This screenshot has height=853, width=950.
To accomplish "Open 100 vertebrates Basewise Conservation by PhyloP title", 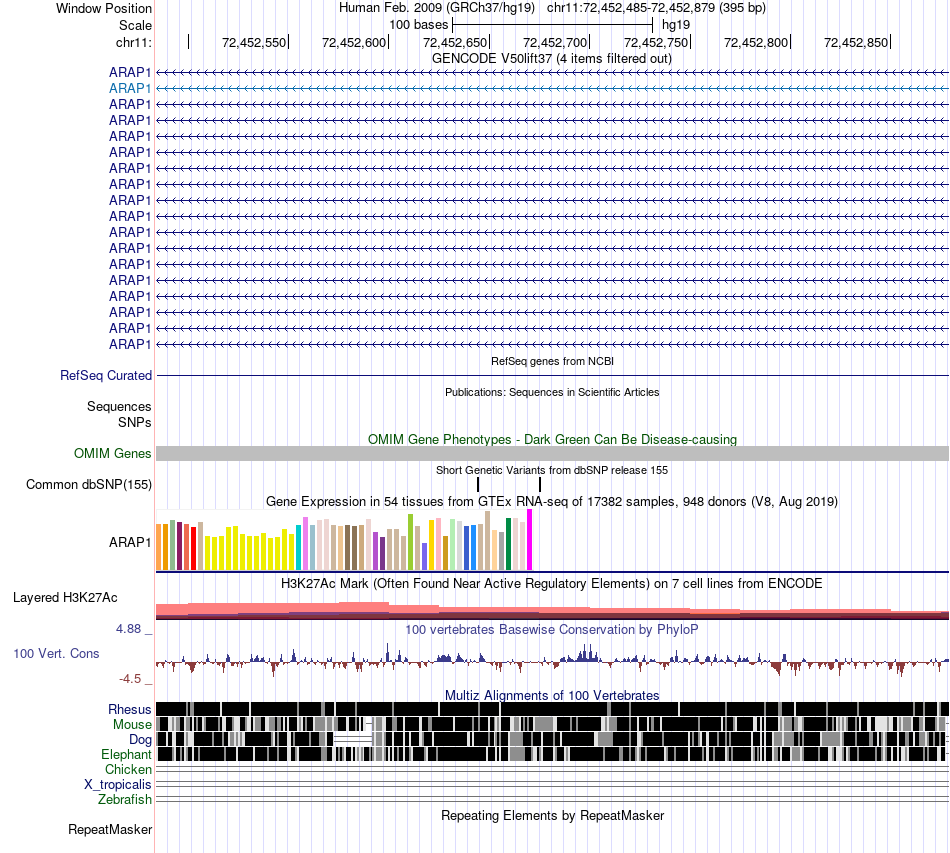I will click(x=552, y=629).
